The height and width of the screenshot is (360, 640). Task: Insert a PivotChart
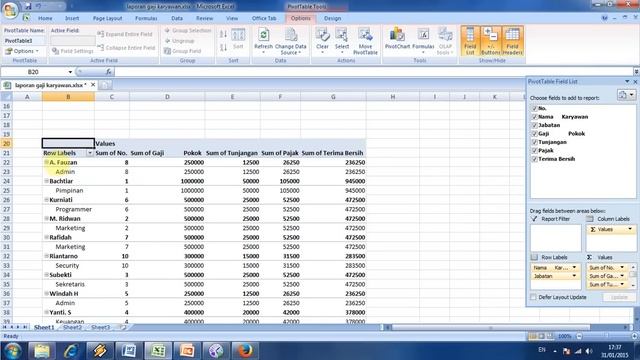[x=397, y=40]
